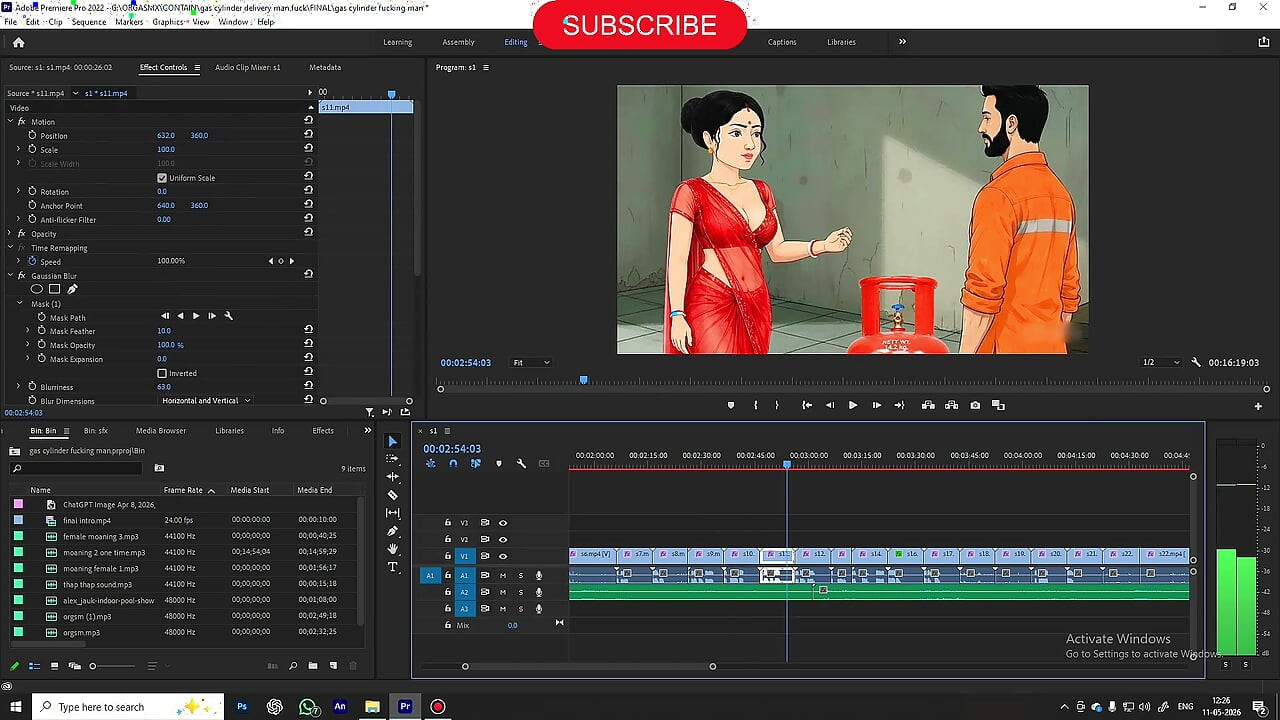Enable the Inverted mask checkbox

pyautogui.click(x=162, y=373)
